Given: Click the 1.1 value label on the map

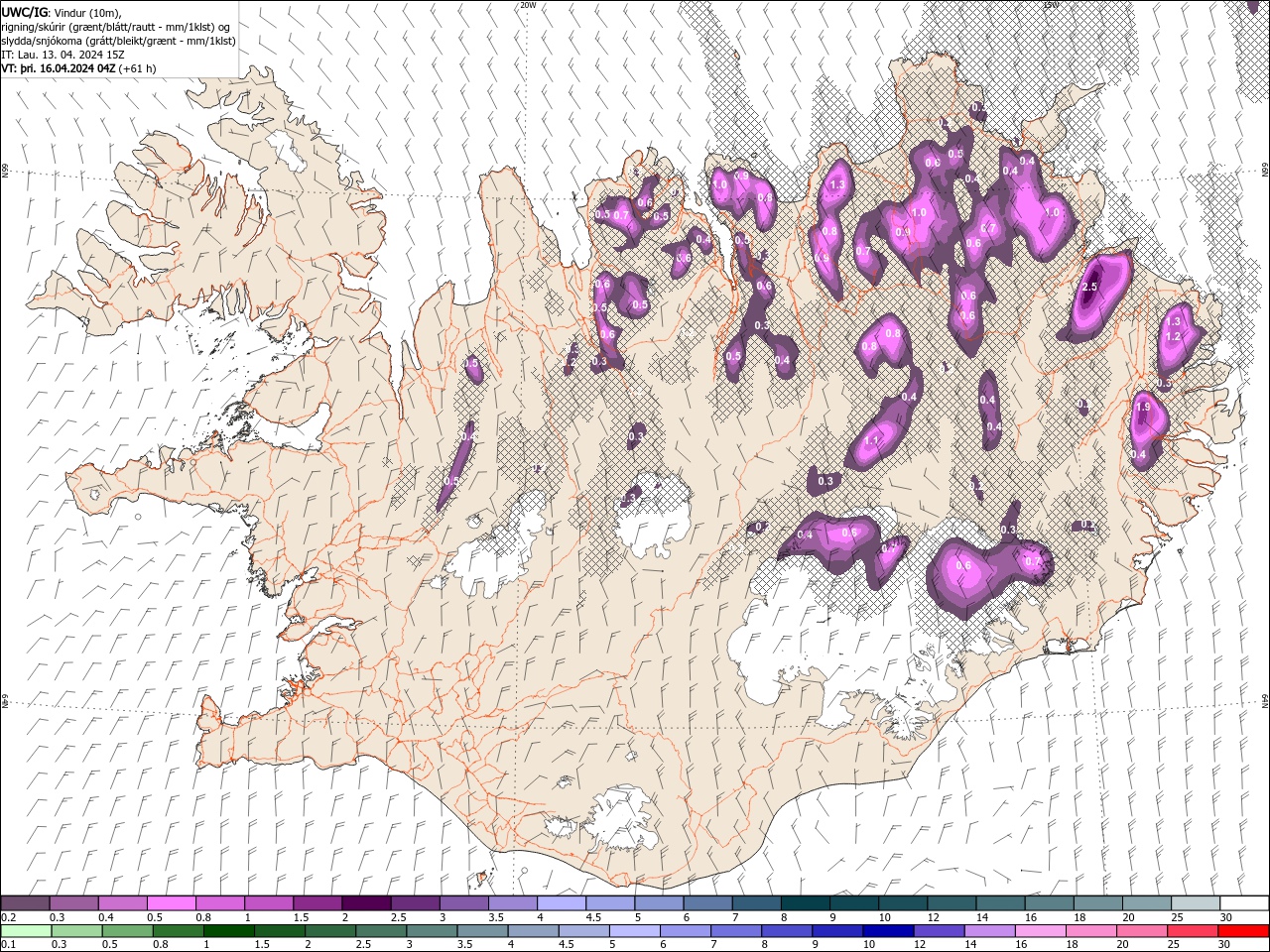Looking at the screenshot, I should pos(873,440).
